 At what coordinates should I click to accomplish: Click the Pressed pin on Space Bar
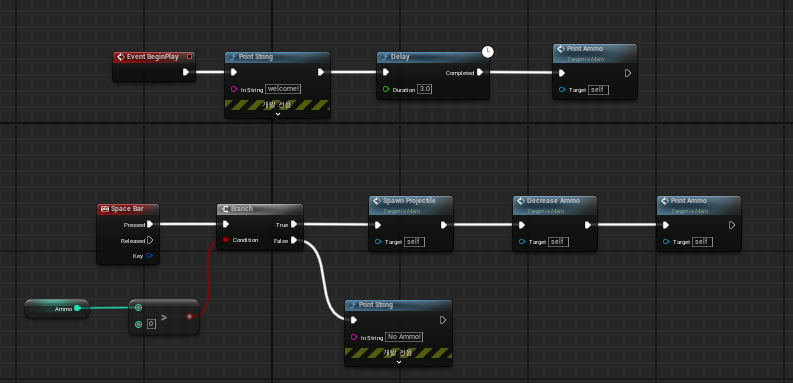pyautogui.click(x=150, y=224)
